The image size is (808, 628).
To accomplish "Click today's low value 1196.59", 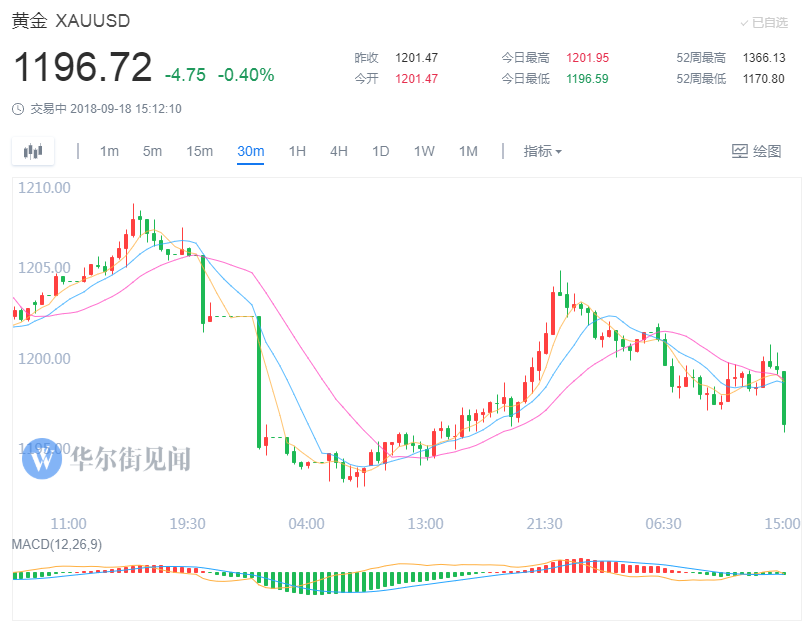I will [587, 79].
